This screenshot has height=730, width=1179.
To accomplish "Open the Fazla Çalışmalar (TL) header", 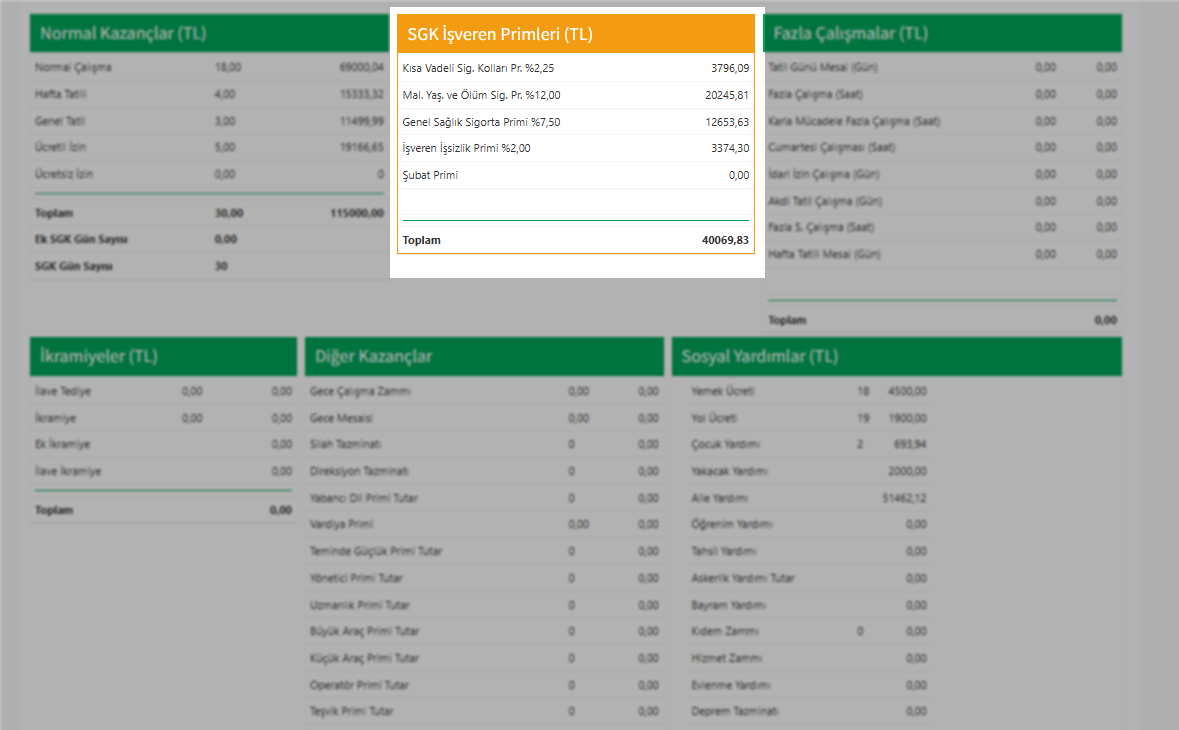I will (943, 33).
